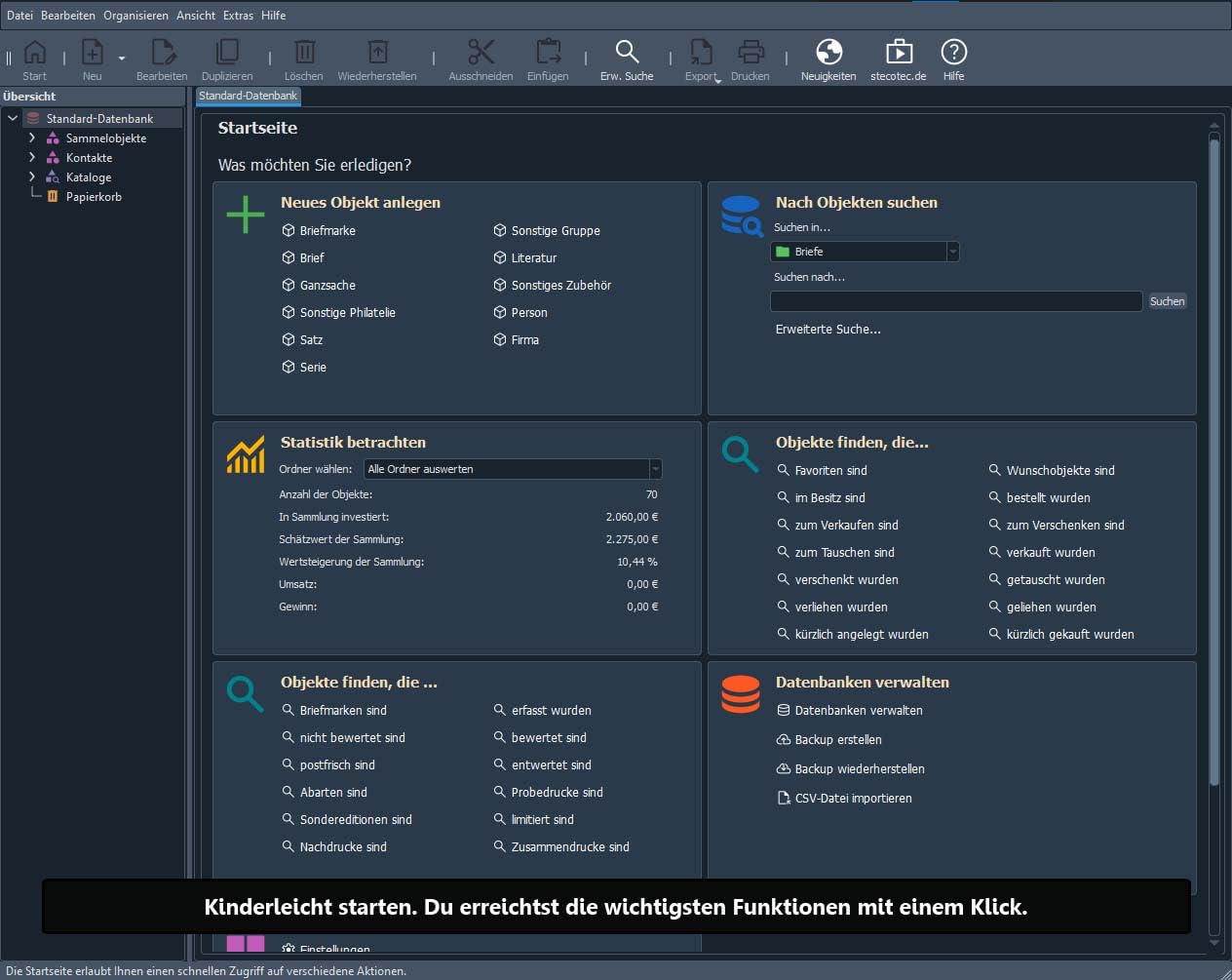Click the Suchen nach text field
Viewport: 1232px width, 980px height.
coord(956,301)
